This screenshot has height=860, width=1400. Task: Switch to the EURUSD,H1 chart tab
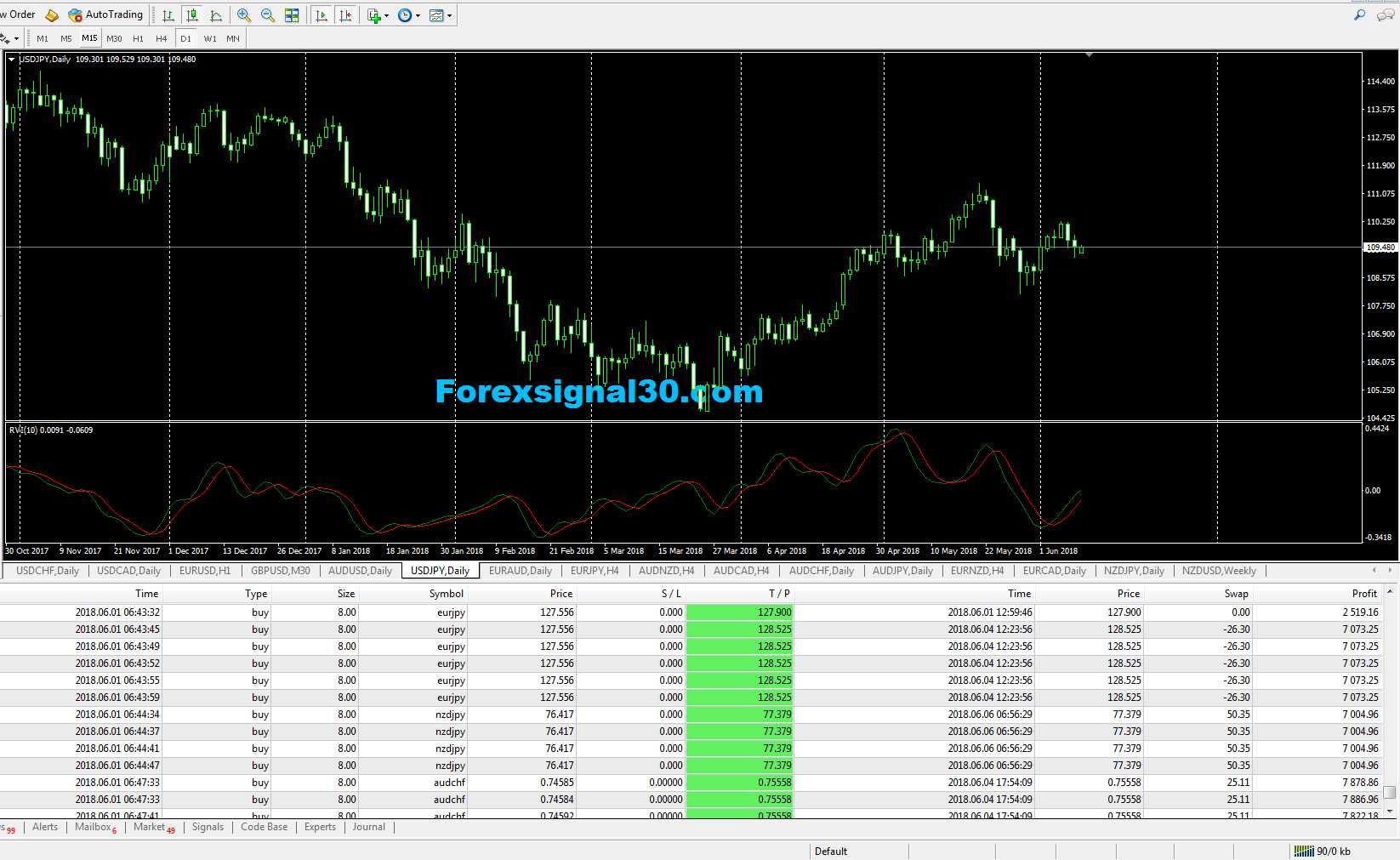[x=204, y=571]
